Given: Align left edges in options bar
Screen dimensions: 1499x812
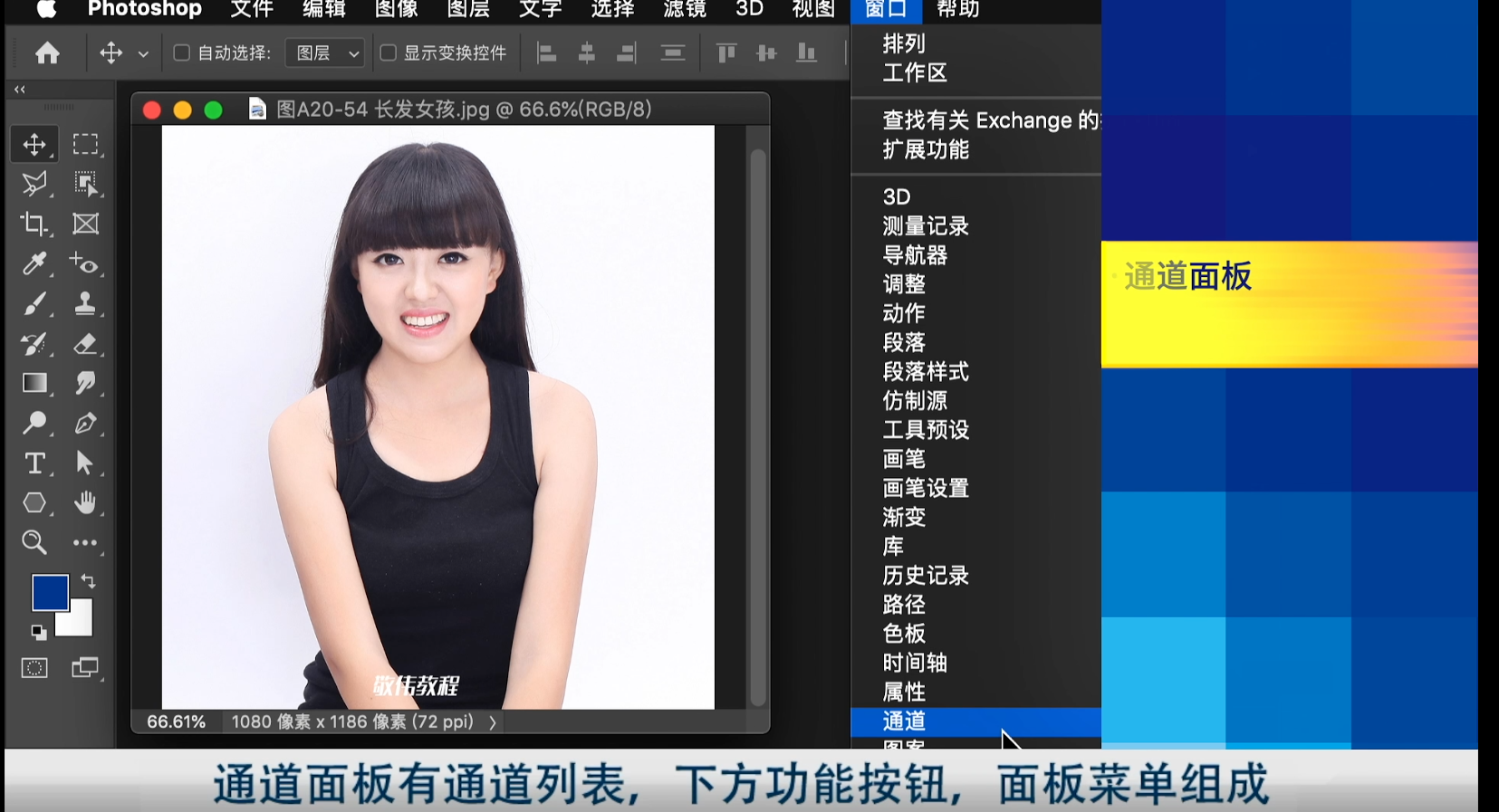Looking at the screenshot, I should pos(546,53).
